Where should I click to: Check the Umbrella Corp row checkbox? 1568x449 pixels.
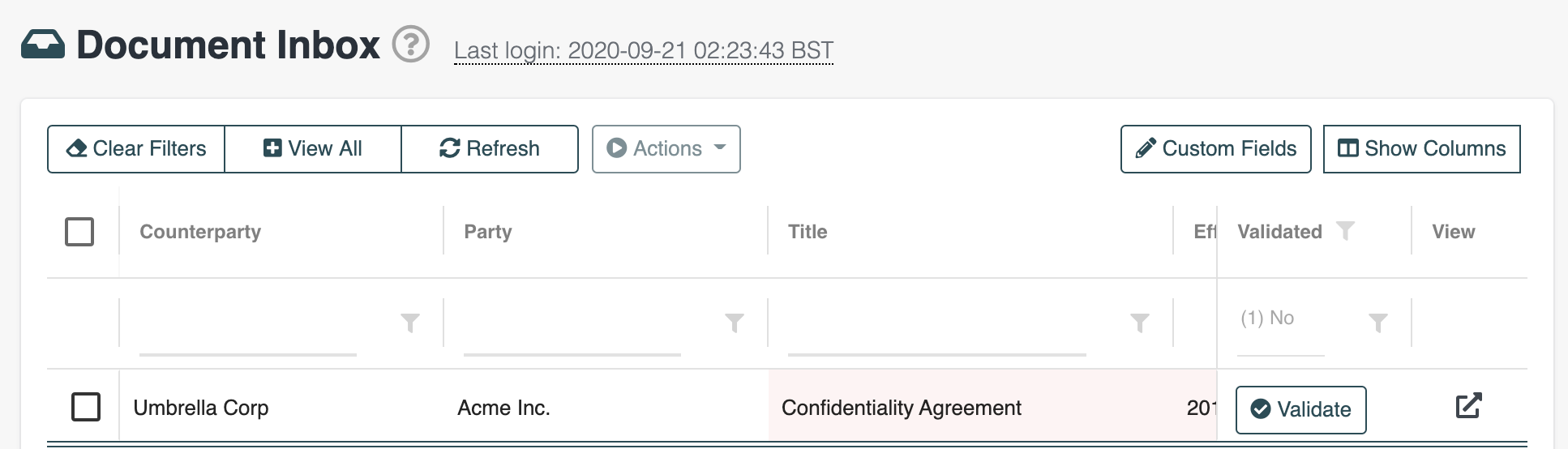pos(86,407)
